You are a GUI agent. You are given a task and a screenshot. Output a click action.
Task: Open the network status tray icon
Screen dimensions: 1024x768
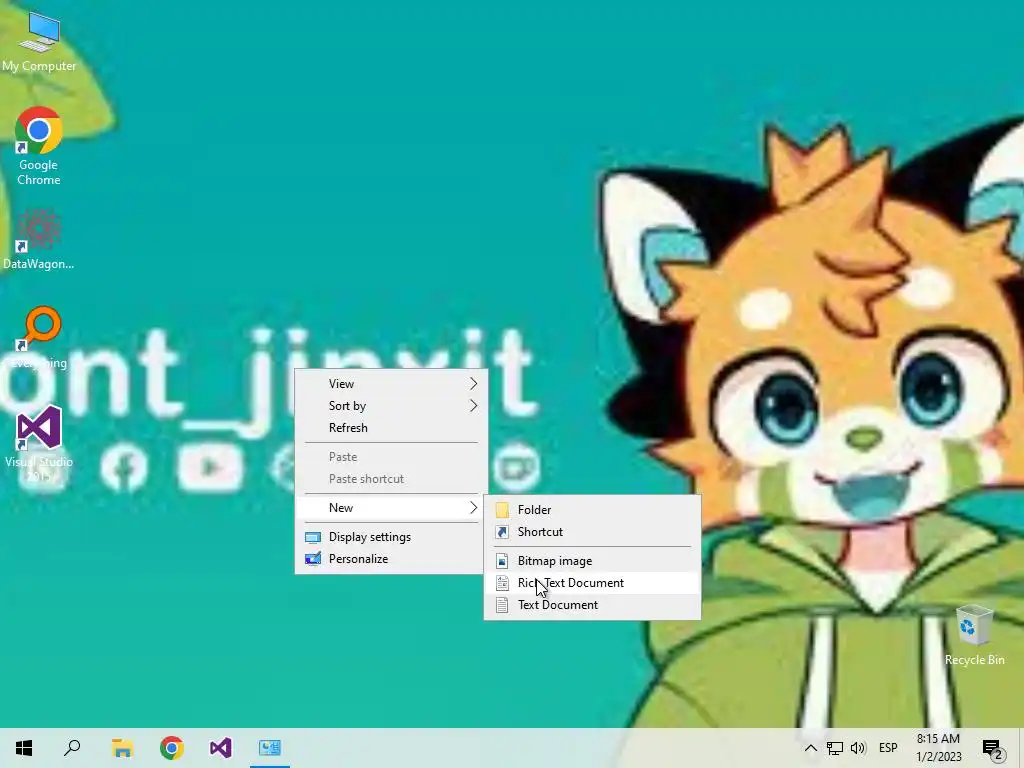click(835, 748)
